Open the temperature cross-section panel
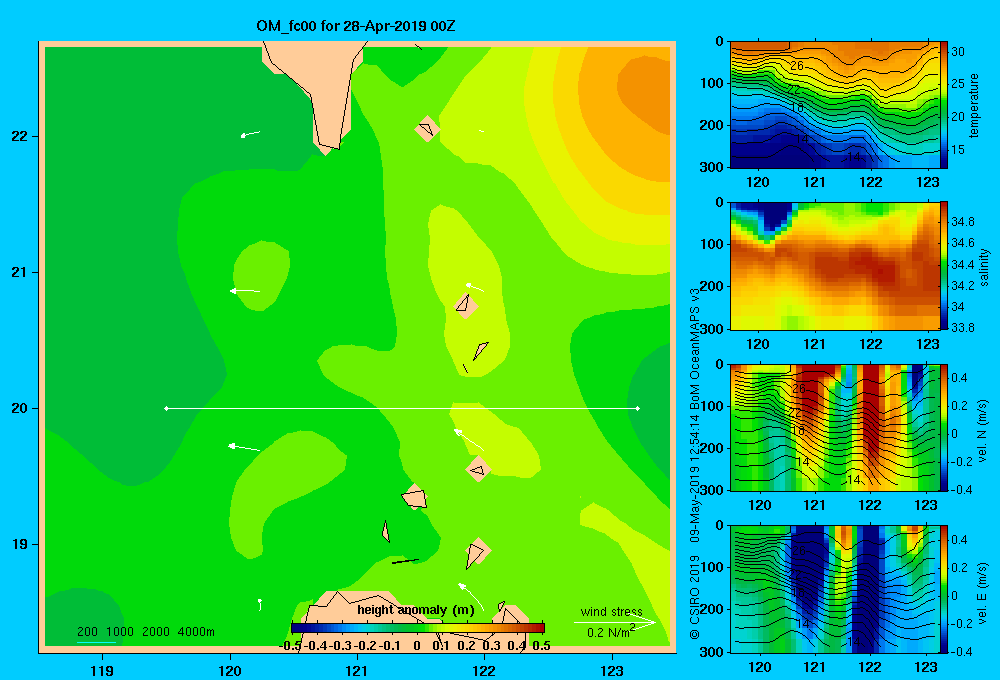 coord(834,105)
